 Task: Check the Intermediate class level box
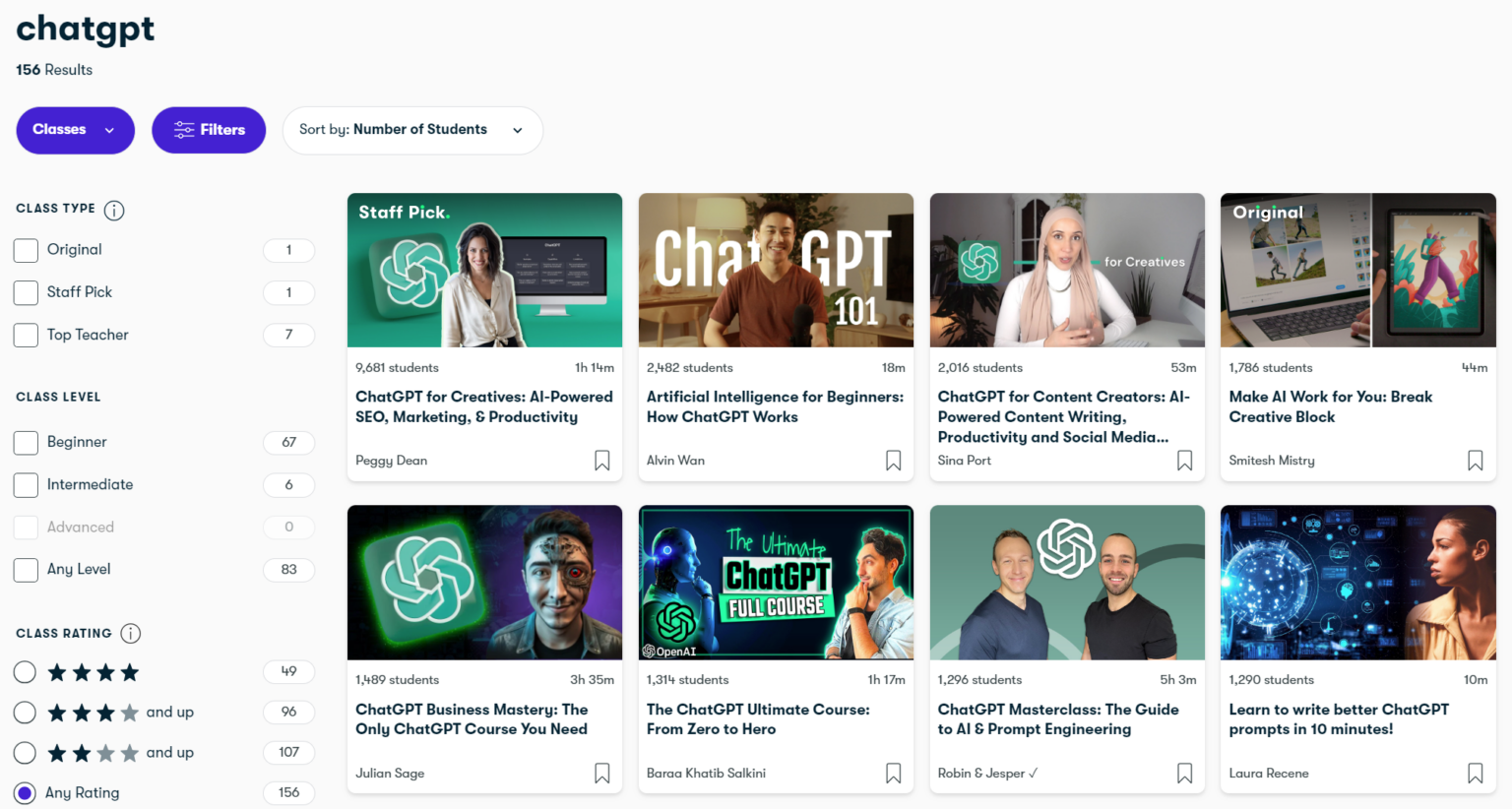(x=26, y=484)
